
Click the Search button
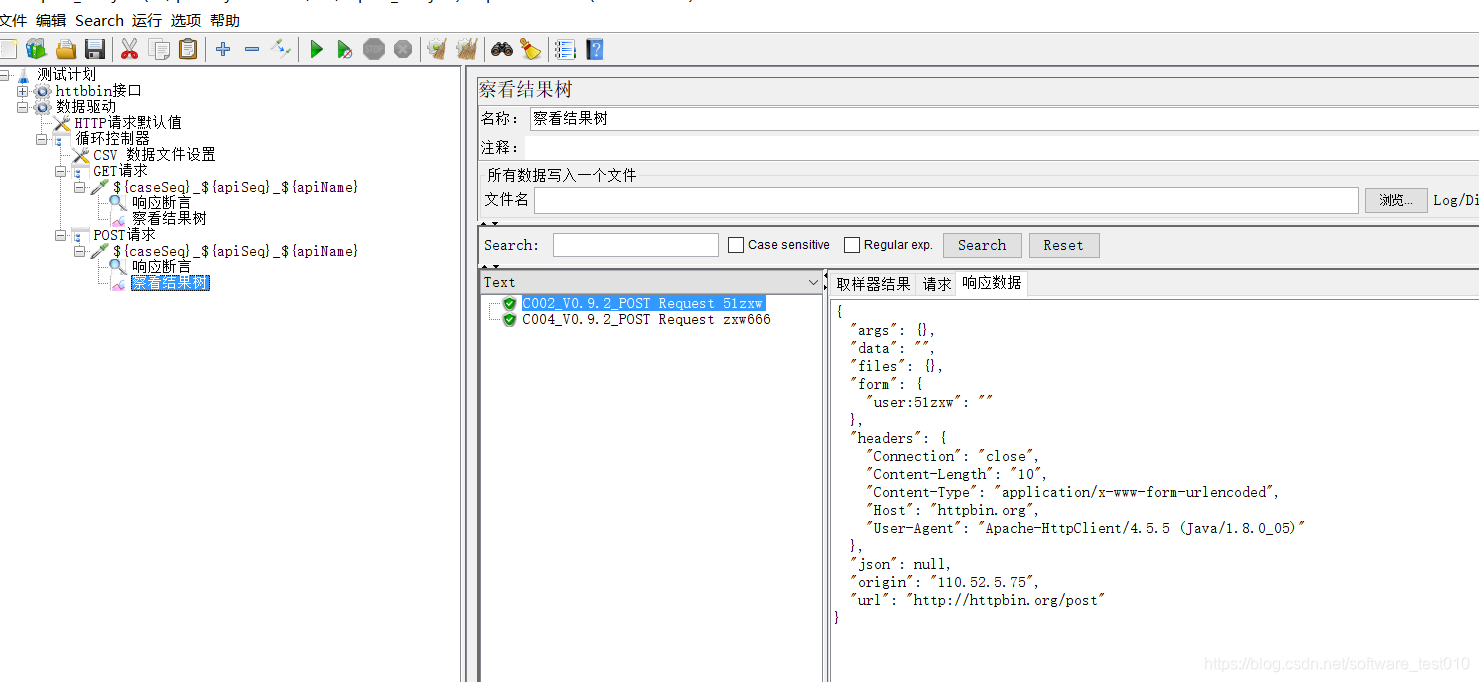point(982,245)
